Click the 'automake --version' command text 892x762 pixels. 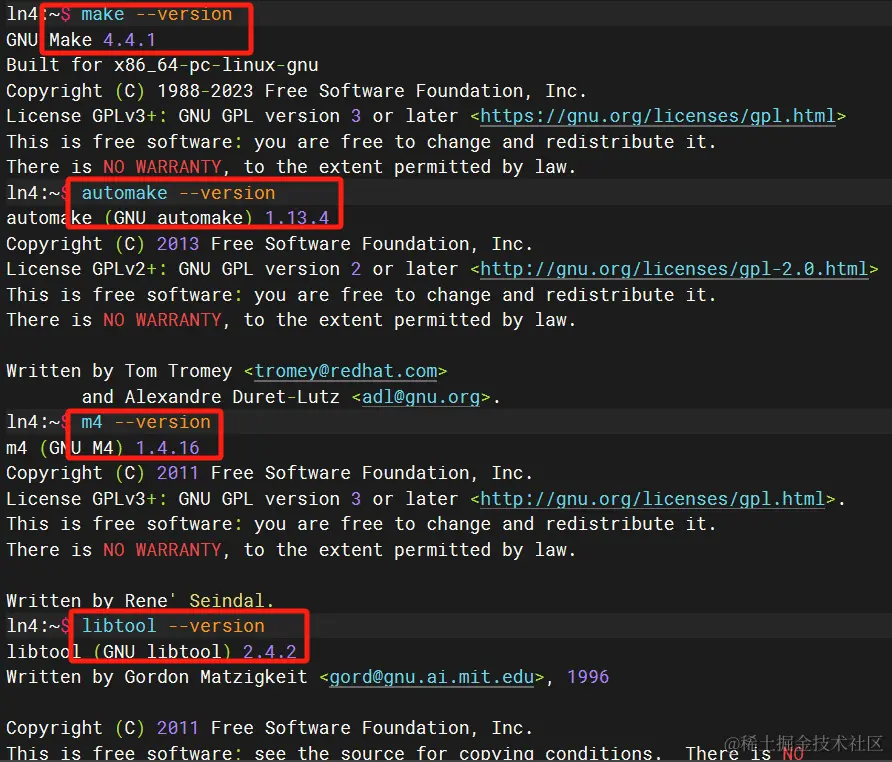click(x=178, y=193)
